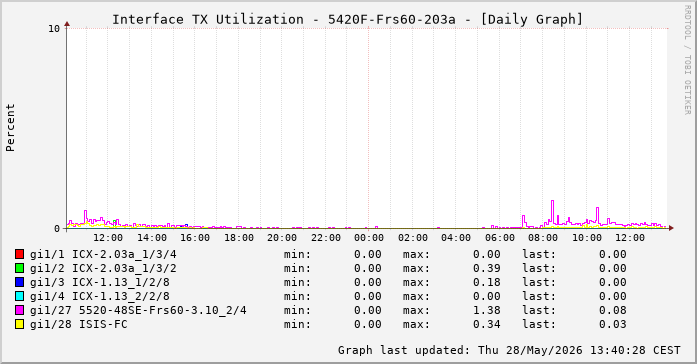Click the Graph last updated timestamp
Viewport: 697px width, 364px height.
point(509,350)
